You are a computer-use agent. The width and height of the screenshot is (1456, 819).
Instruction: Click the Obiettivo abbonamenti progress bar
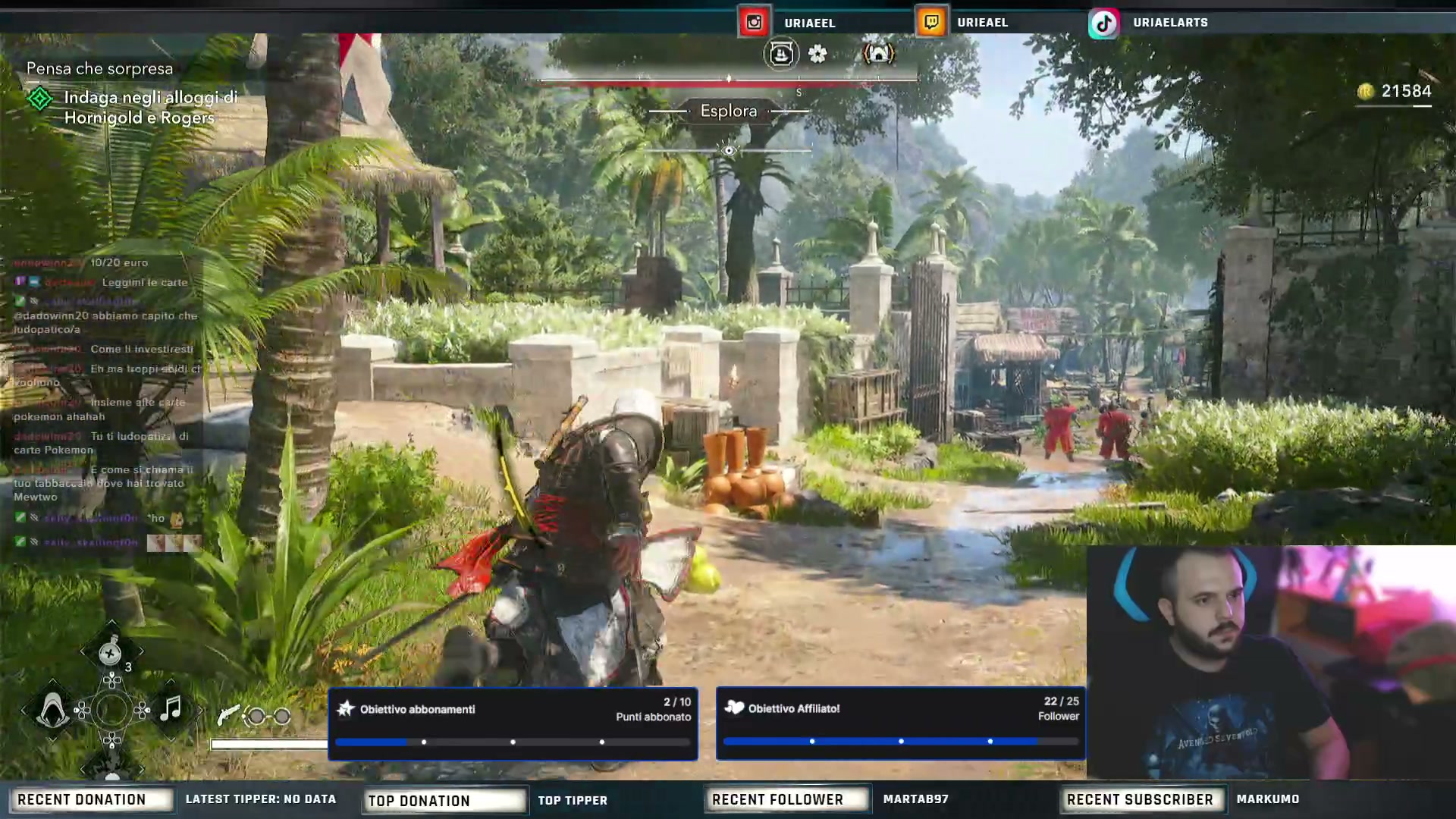pos(513,742)
